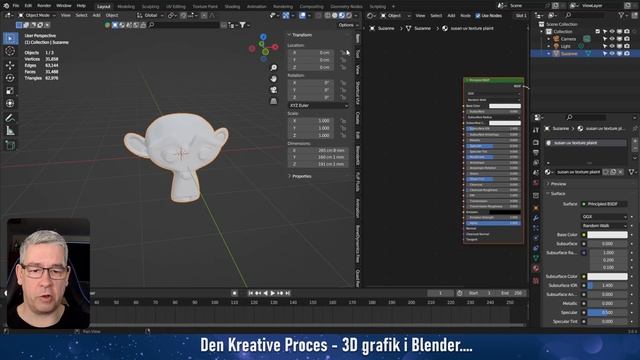Open the File menu

[16, 6]
